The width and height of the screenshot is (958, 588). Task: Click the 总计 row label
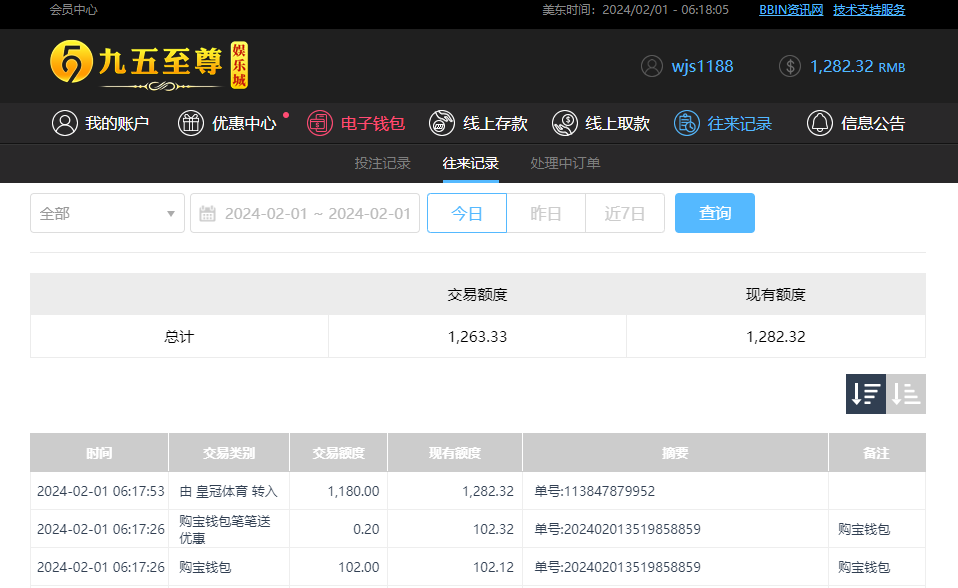pos(179,337)
